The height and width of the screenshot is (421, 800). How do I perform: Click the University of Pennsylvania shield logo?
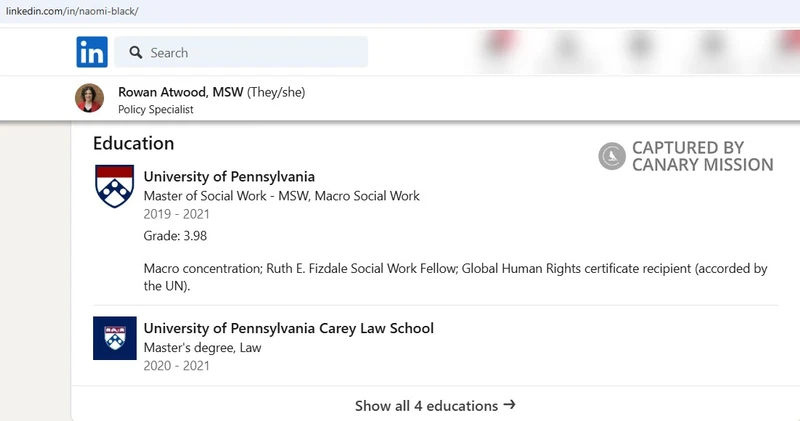click(114, 186)
